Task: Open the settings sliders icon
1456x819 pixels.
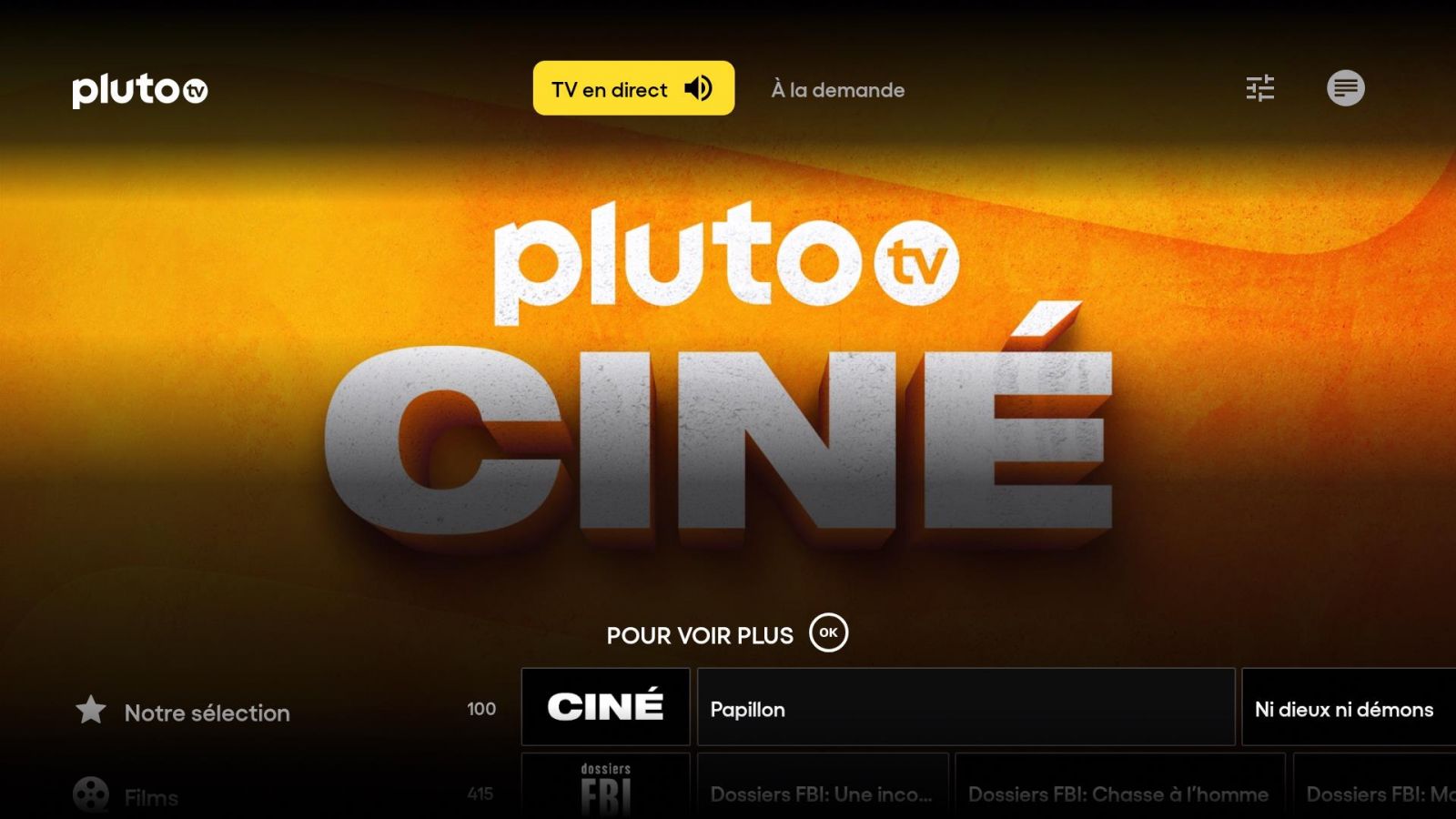Action: [x=1260, y=88]
